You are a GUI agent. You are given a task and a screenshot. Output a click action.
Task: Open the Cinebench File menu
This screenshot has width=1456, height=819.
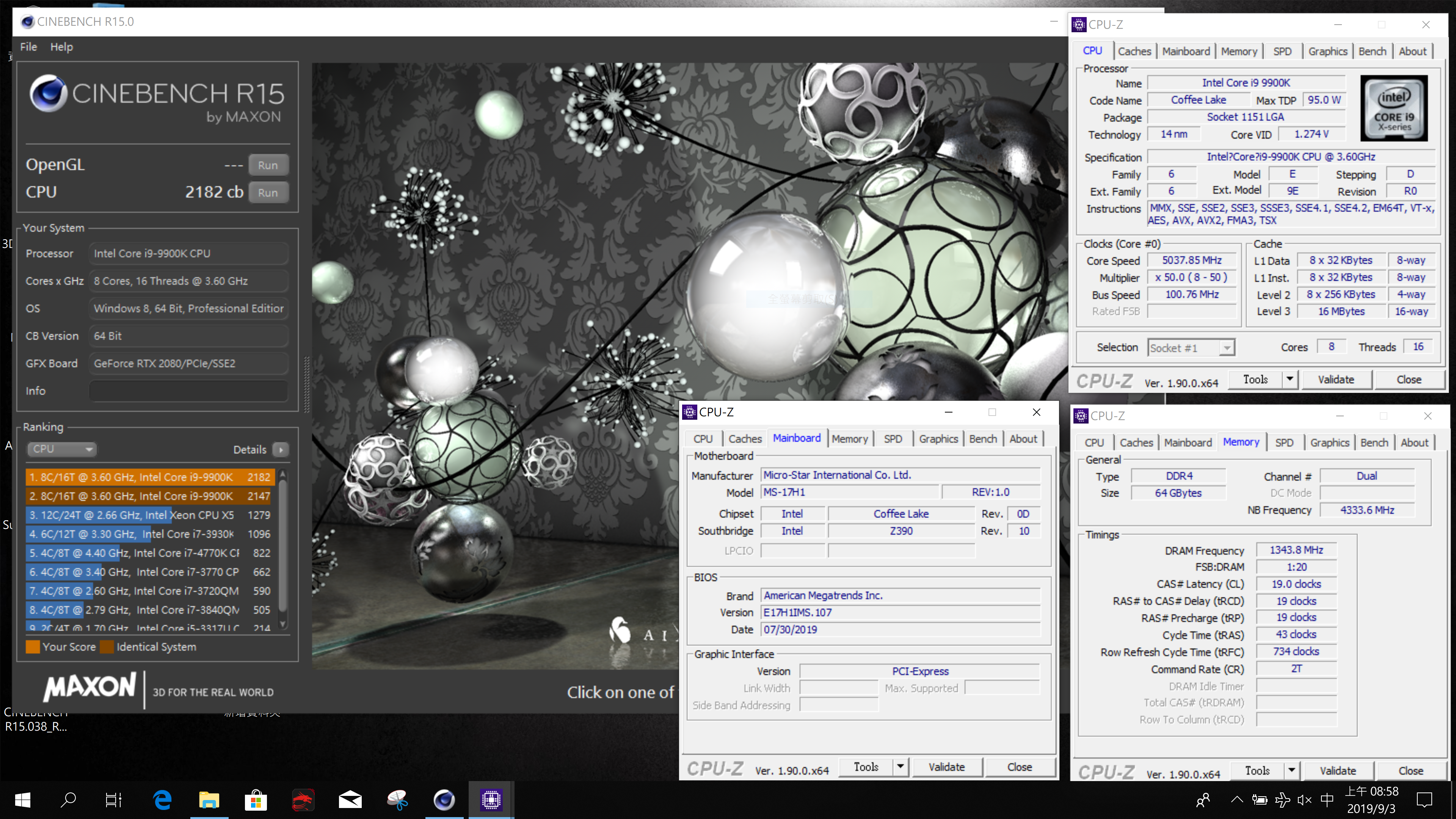(28, 47)
